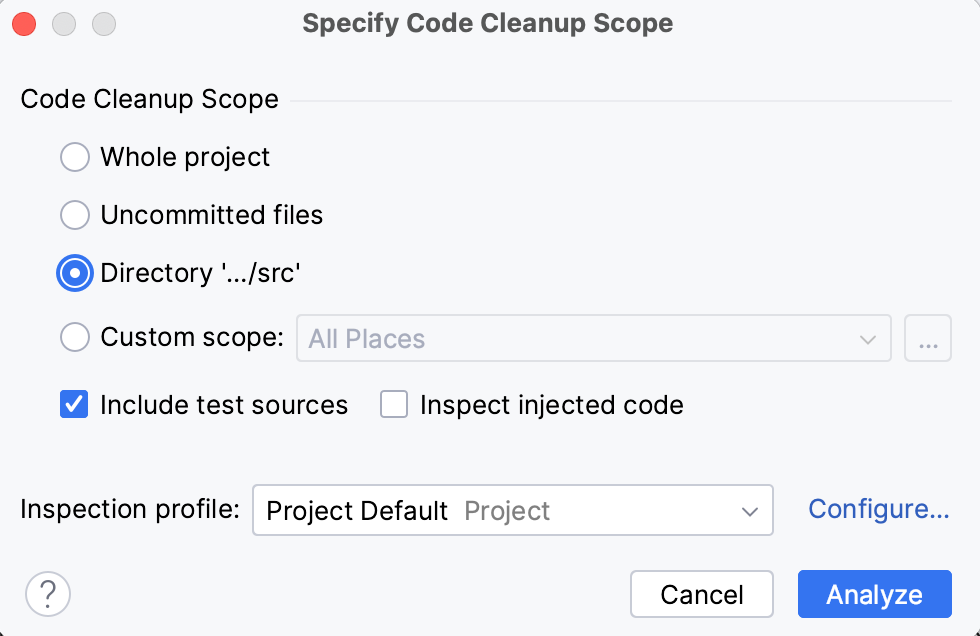980x636 pixels.
Task: Toggle the Include test sources checkbox off
Action: 73,404
